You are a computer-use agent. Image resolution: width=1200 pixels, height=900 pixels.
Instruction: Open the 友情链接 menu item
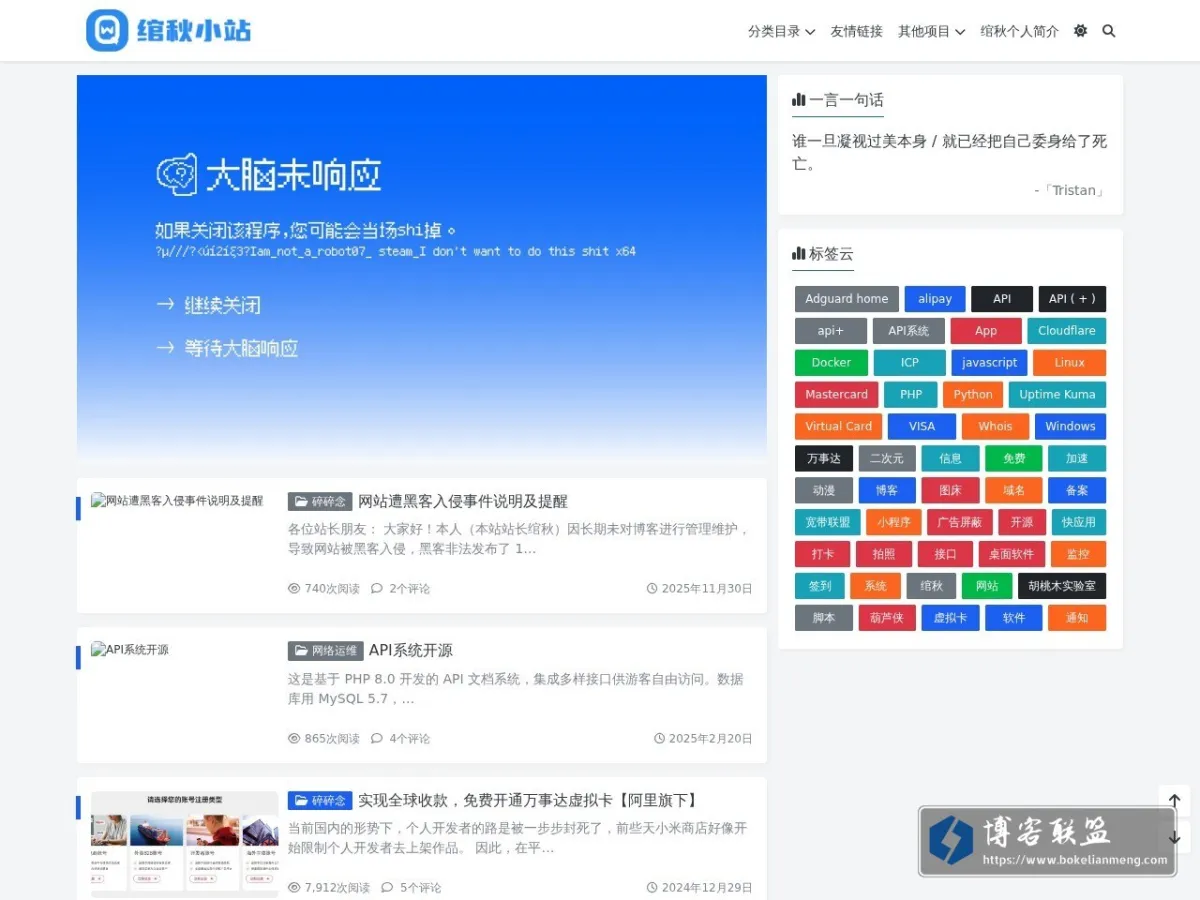pyautogui.click(x=856, y=31)
